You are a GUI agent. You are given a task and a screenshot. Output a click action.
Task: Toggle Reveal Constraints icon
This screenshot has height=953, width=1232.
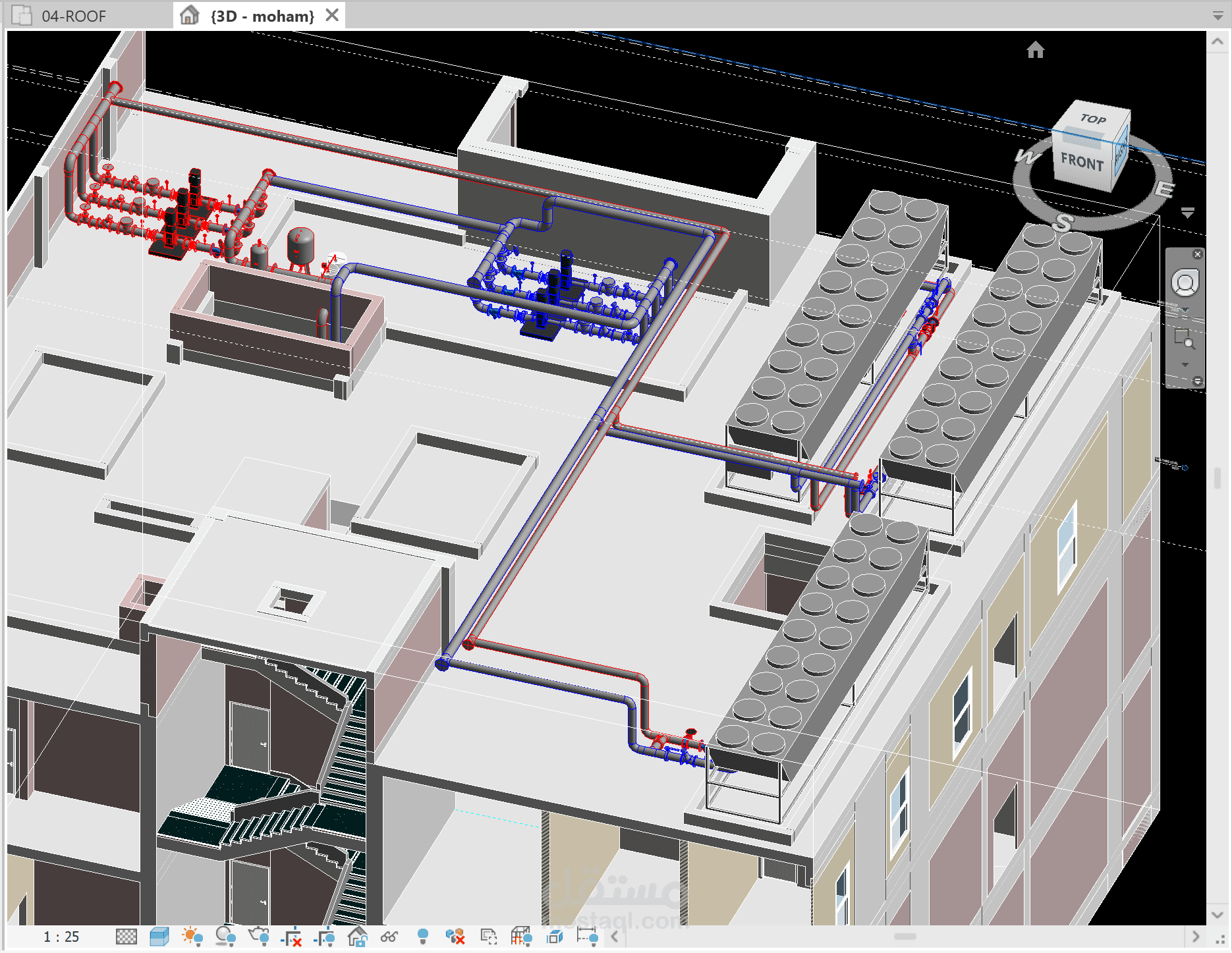point(587,937)
